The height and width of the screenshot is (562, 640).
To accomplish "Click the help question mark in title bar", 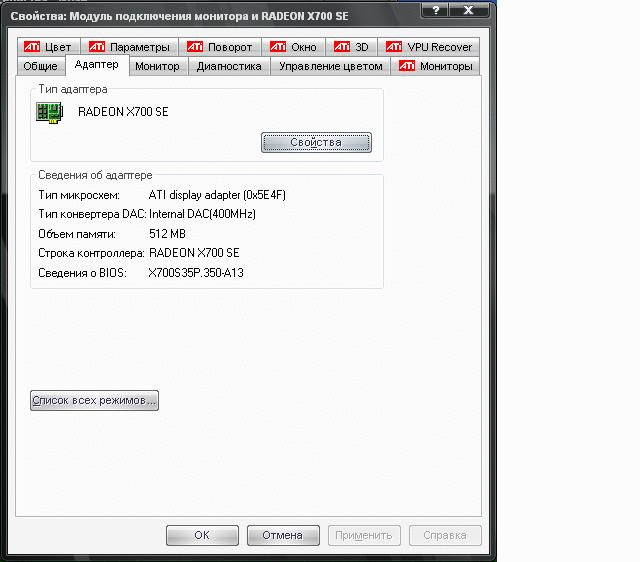I will click(435, 9).
